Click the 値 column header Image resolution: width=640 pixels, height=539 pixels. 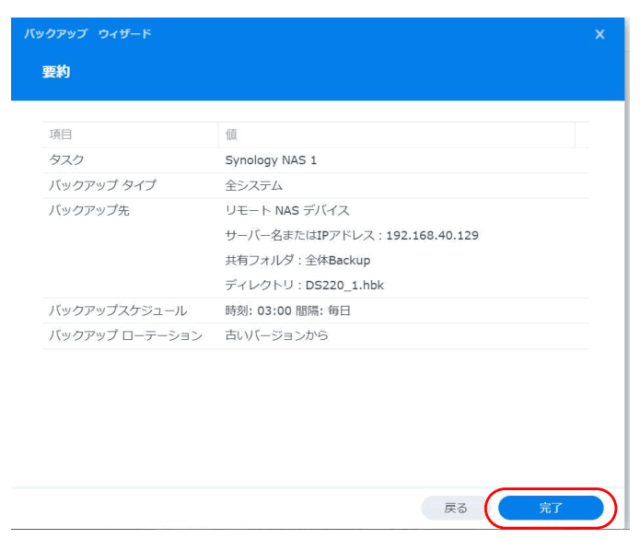tap(231, 135)
